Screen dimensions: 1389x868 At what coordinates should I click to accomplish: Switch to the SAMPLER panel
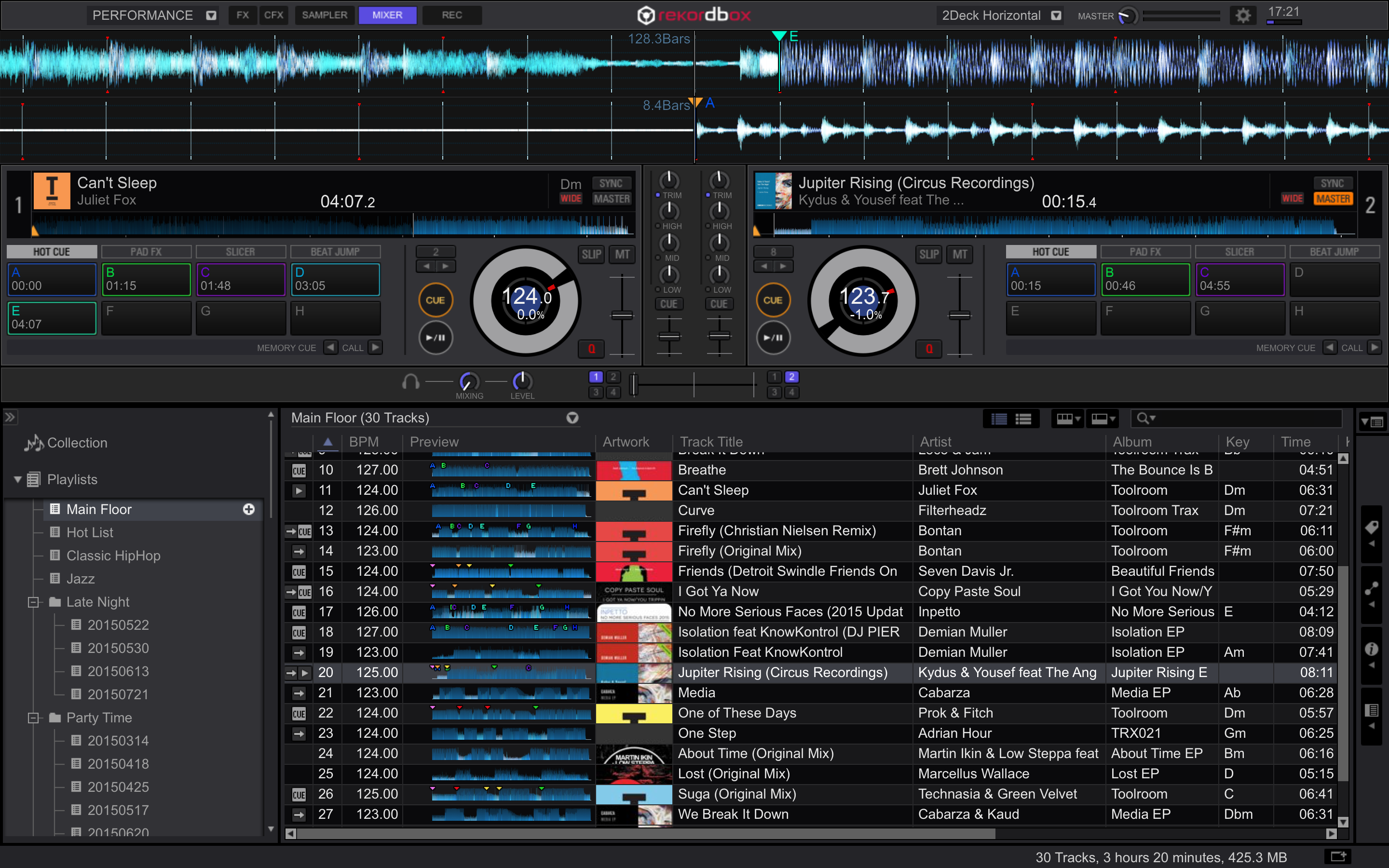(324, 15)
